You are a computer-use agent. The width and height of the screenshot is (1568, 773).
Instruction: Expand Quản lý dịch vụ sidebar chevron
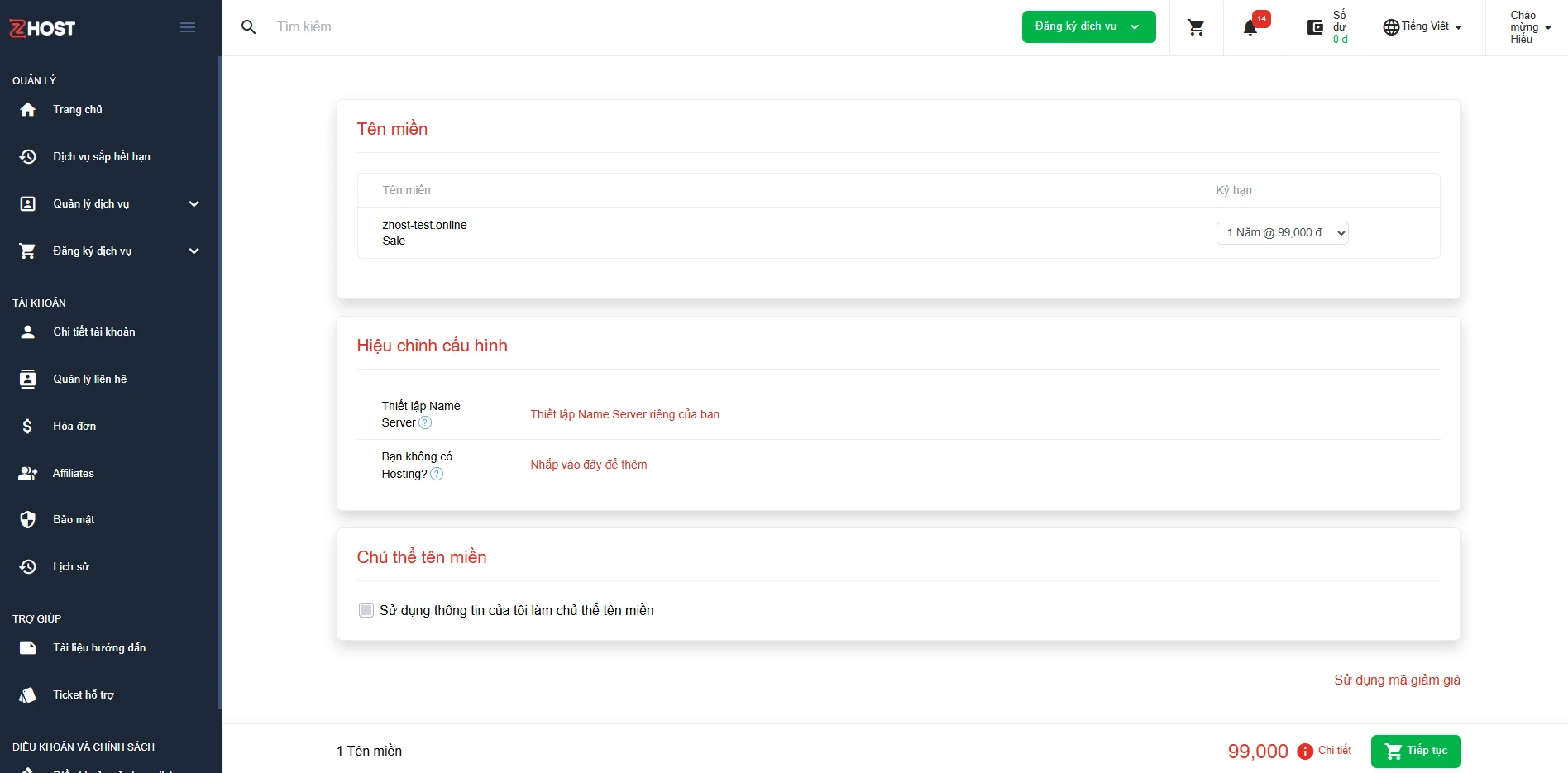coord(194,203)
